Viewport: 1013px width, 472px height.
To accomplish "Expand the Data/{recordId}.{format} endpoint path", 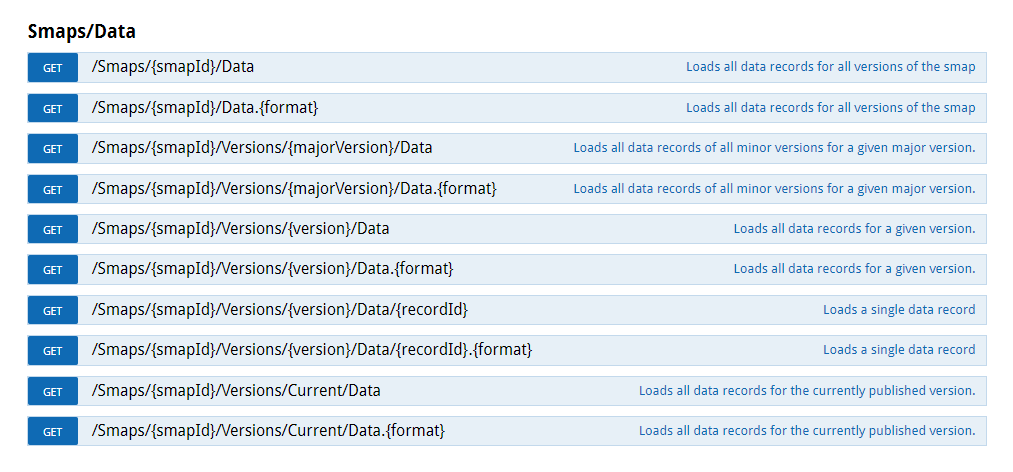I will tap(311, 350).
